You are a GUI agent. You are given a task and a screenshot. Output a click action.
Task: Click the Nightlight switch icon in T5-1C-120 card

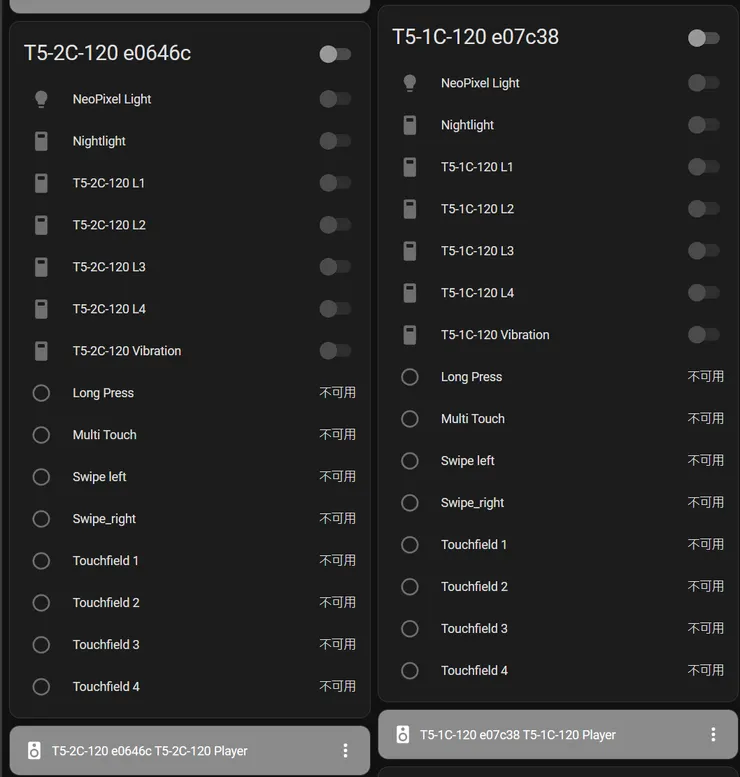(x=409, y=125)
